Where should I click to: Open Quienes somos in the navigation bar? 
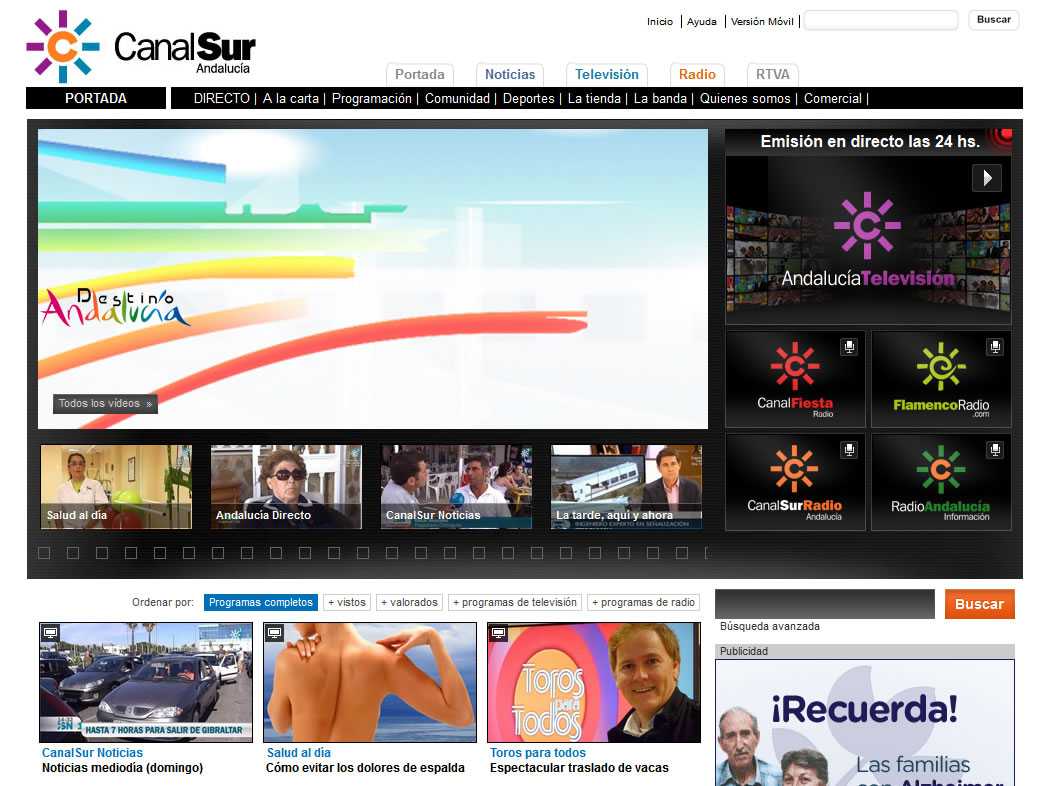tap(745, 98)
